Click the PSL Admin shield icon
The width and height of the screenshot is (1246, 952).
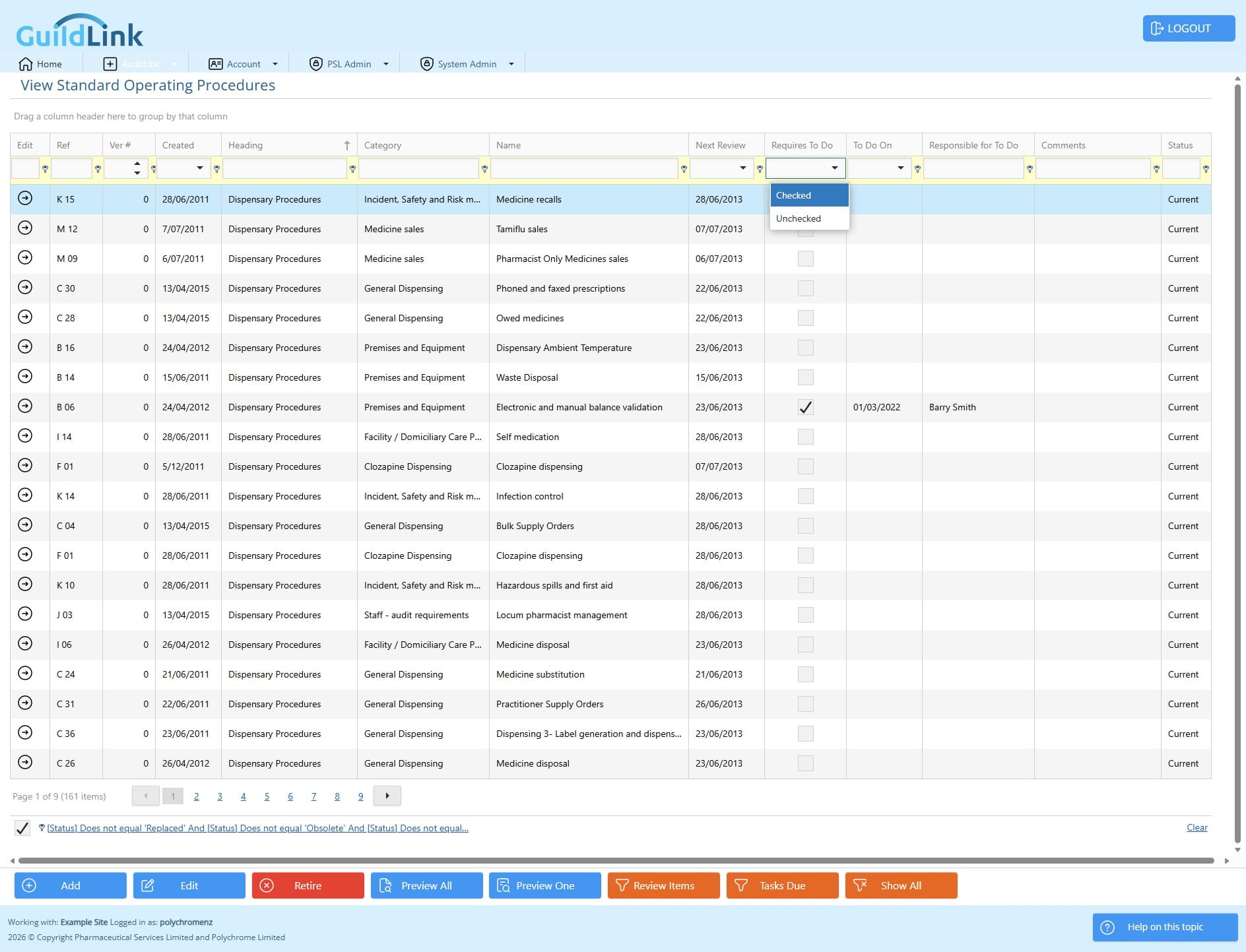[x=315, y=64]
